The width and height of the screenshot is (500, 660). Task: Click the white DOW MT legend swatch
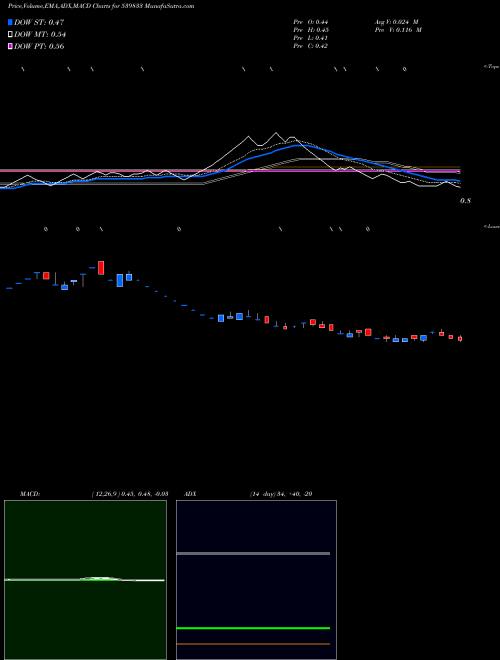tap(10, 35)
